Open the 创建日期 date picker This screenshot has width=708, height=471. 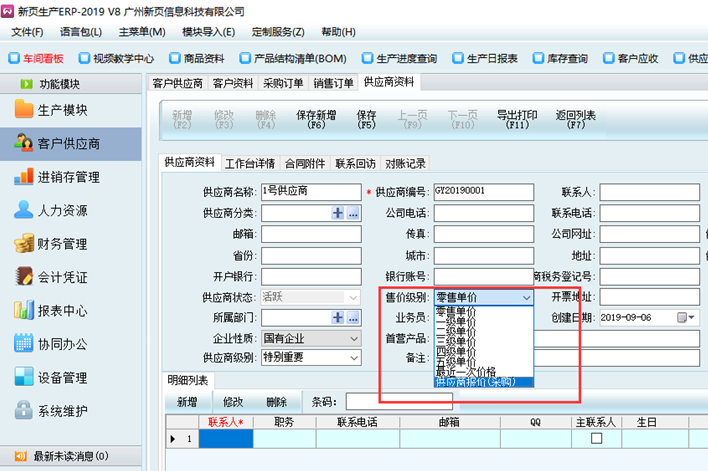point(686,318)
